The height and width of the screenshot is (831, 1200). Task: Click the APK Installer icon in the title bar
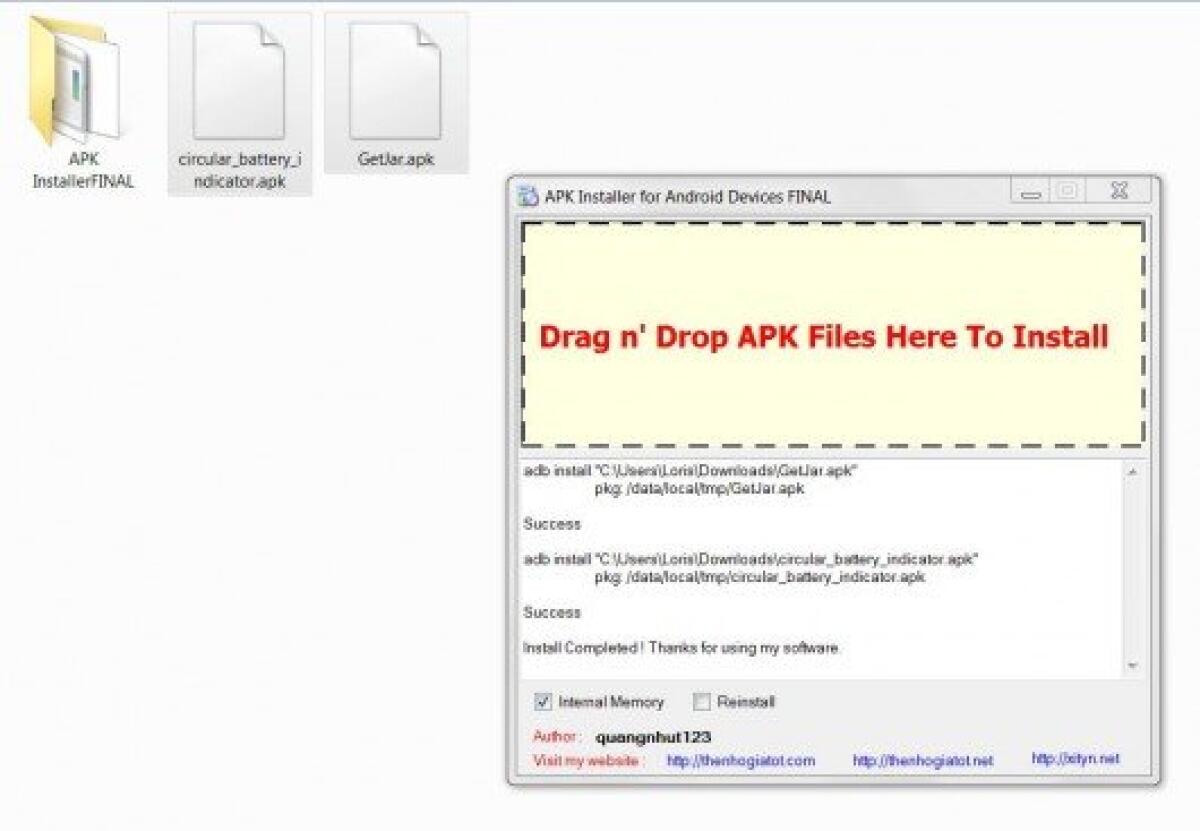[x=525, y=194]
